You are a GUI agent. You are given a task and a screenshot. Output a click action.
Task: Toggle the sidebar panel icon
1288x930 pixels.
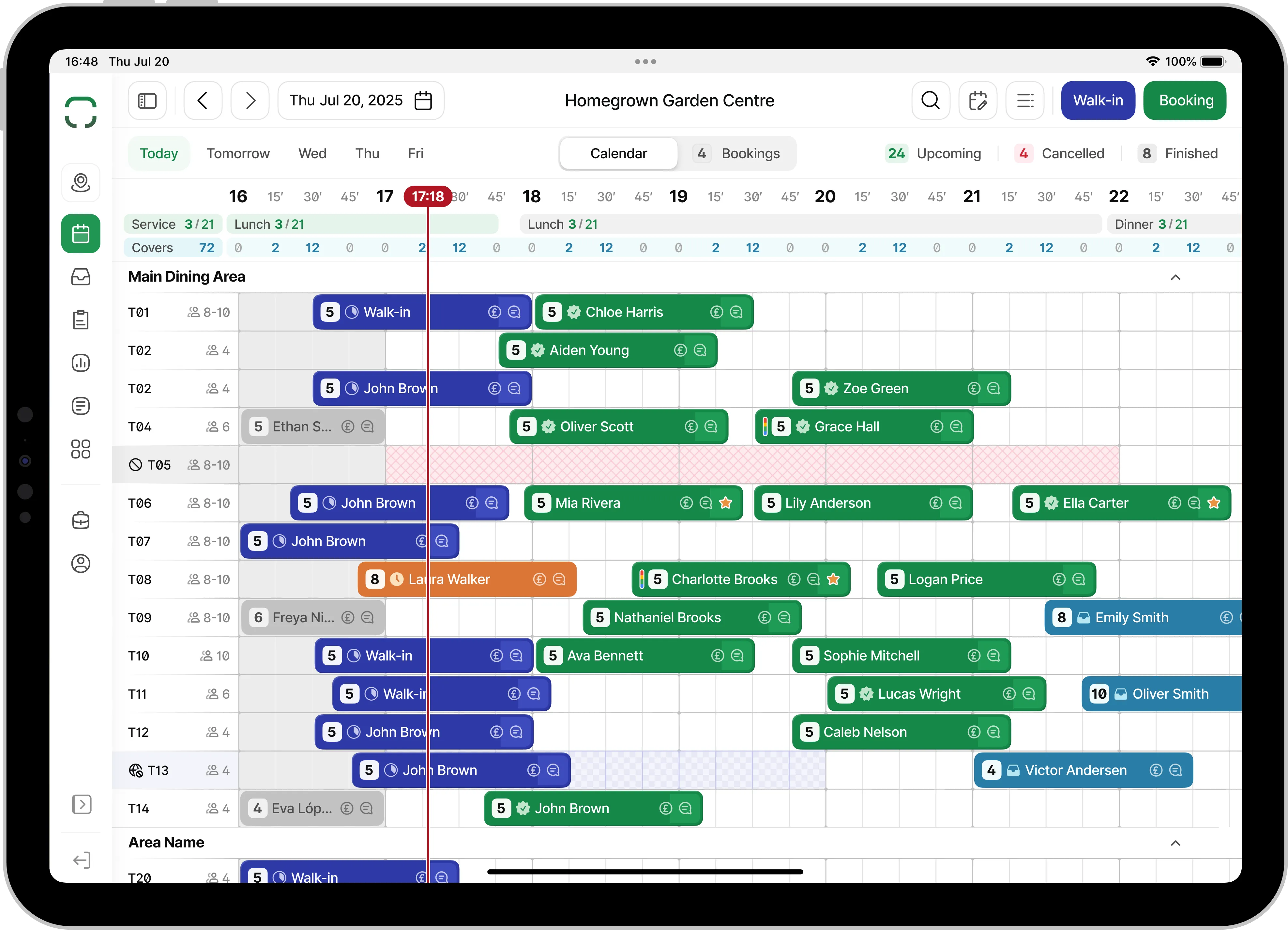(x=147, y=101)
